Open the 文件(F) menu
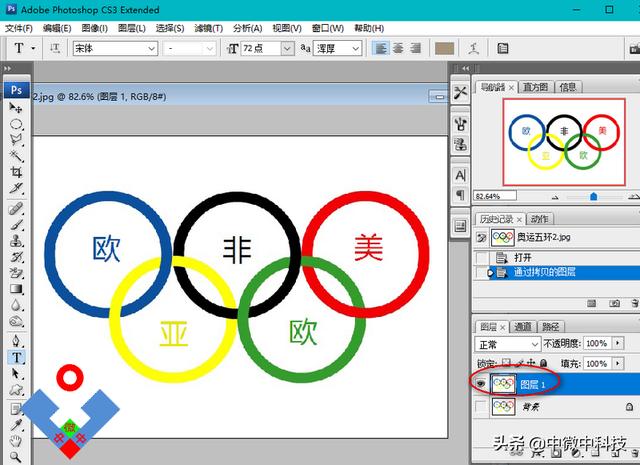 (x=18, y=29)
